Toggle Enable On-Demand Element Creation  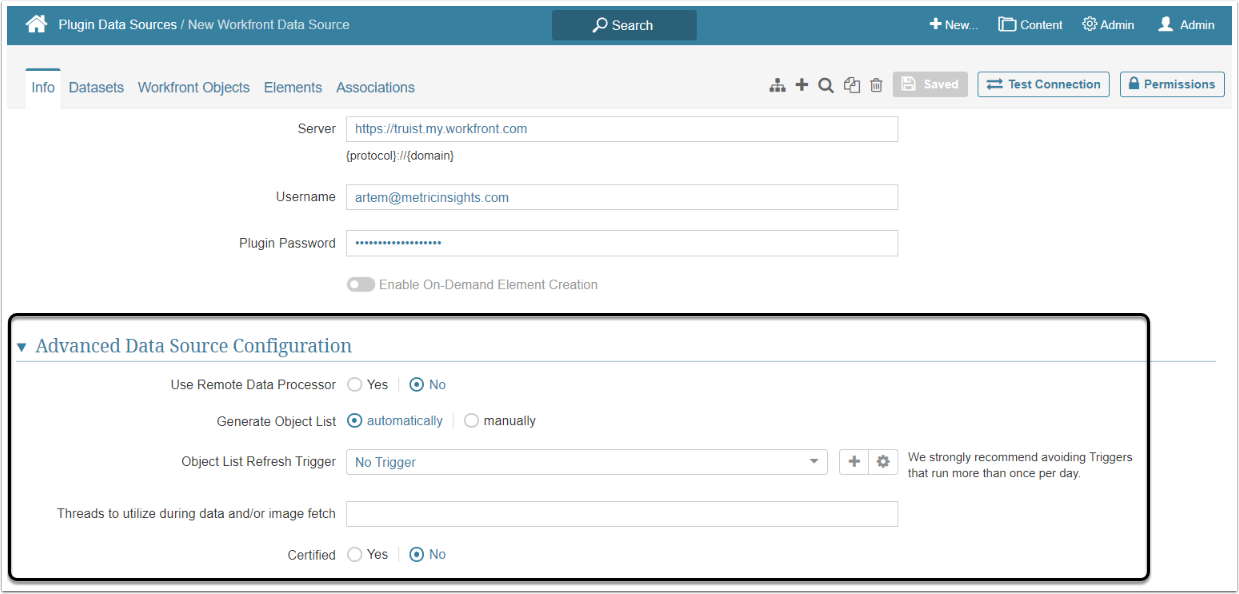pos(361,285)
